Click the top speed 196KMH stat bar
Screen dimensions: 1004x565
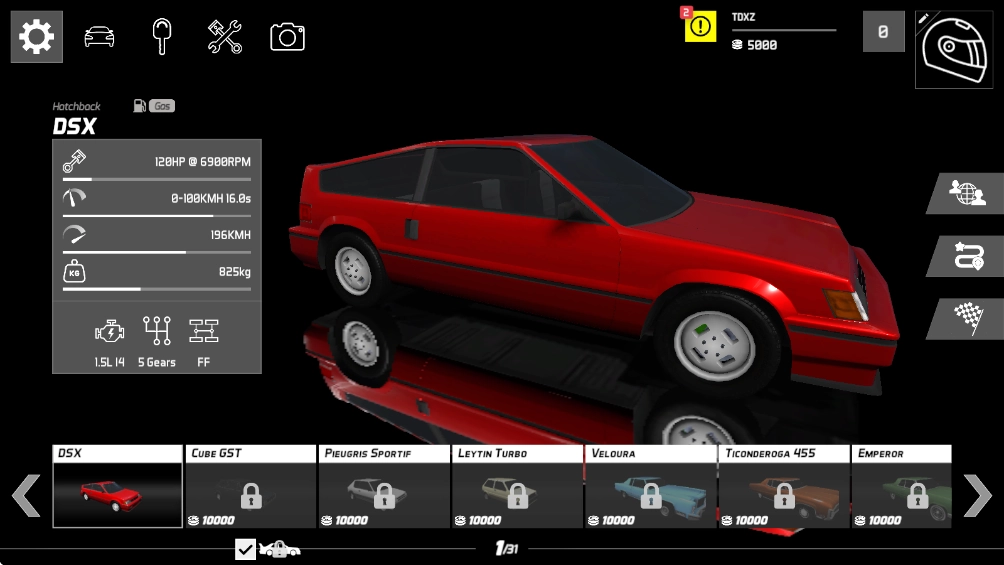pos(157,252)
